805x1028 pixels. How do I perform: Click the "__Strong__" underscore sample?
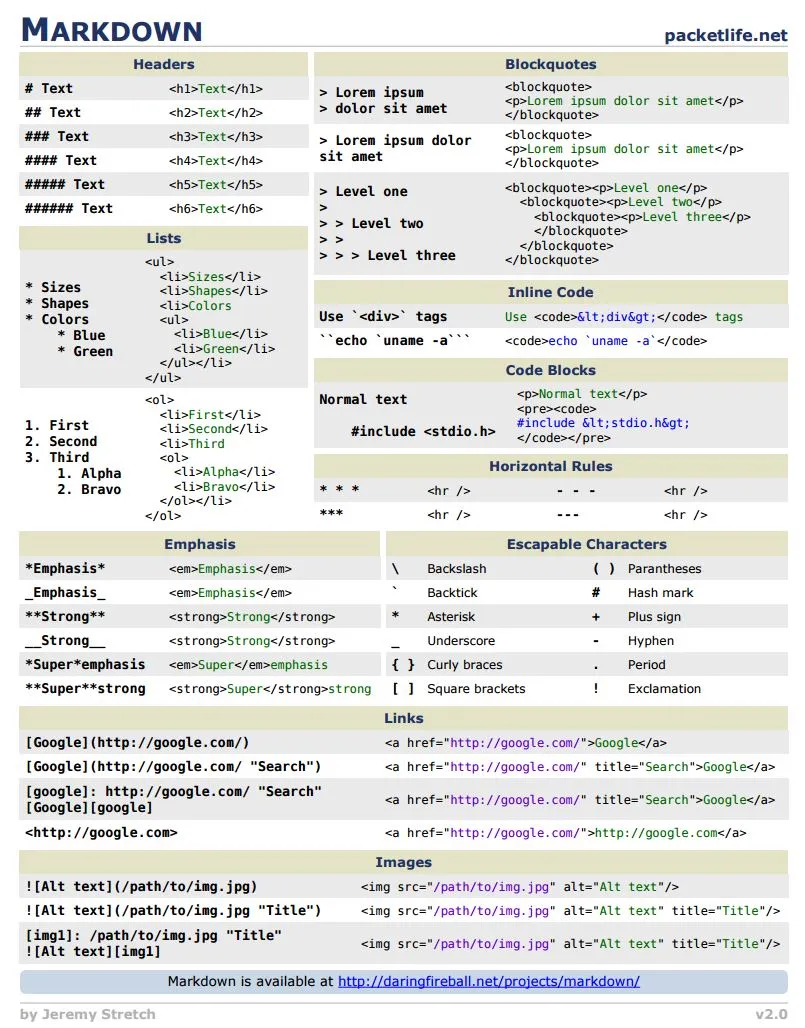pos(65,641)
